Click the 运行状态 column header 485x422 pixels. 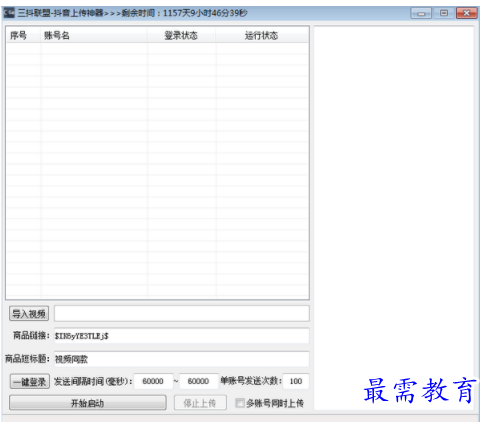click(x=262, y=35)
